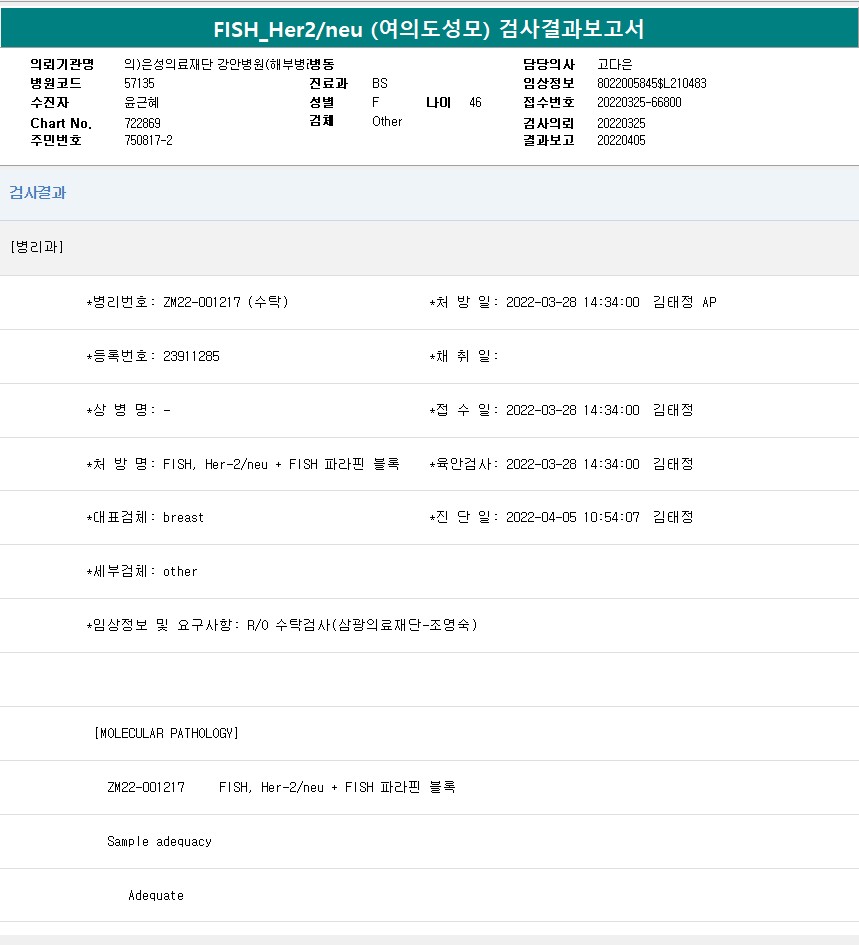Select the pathology number ZM22-001217 (수탁)
This screenshot has height=945, width=859.
click(x=225, y=302)
